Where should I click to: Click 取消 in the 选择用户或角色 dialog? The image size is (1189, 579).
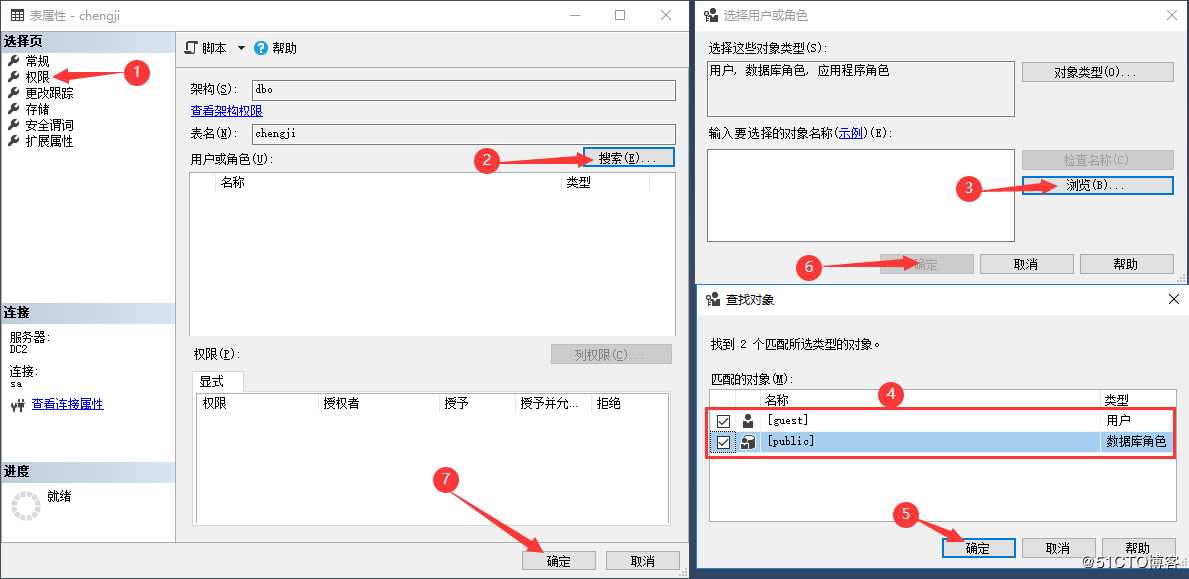click(x=1026, y=264)
